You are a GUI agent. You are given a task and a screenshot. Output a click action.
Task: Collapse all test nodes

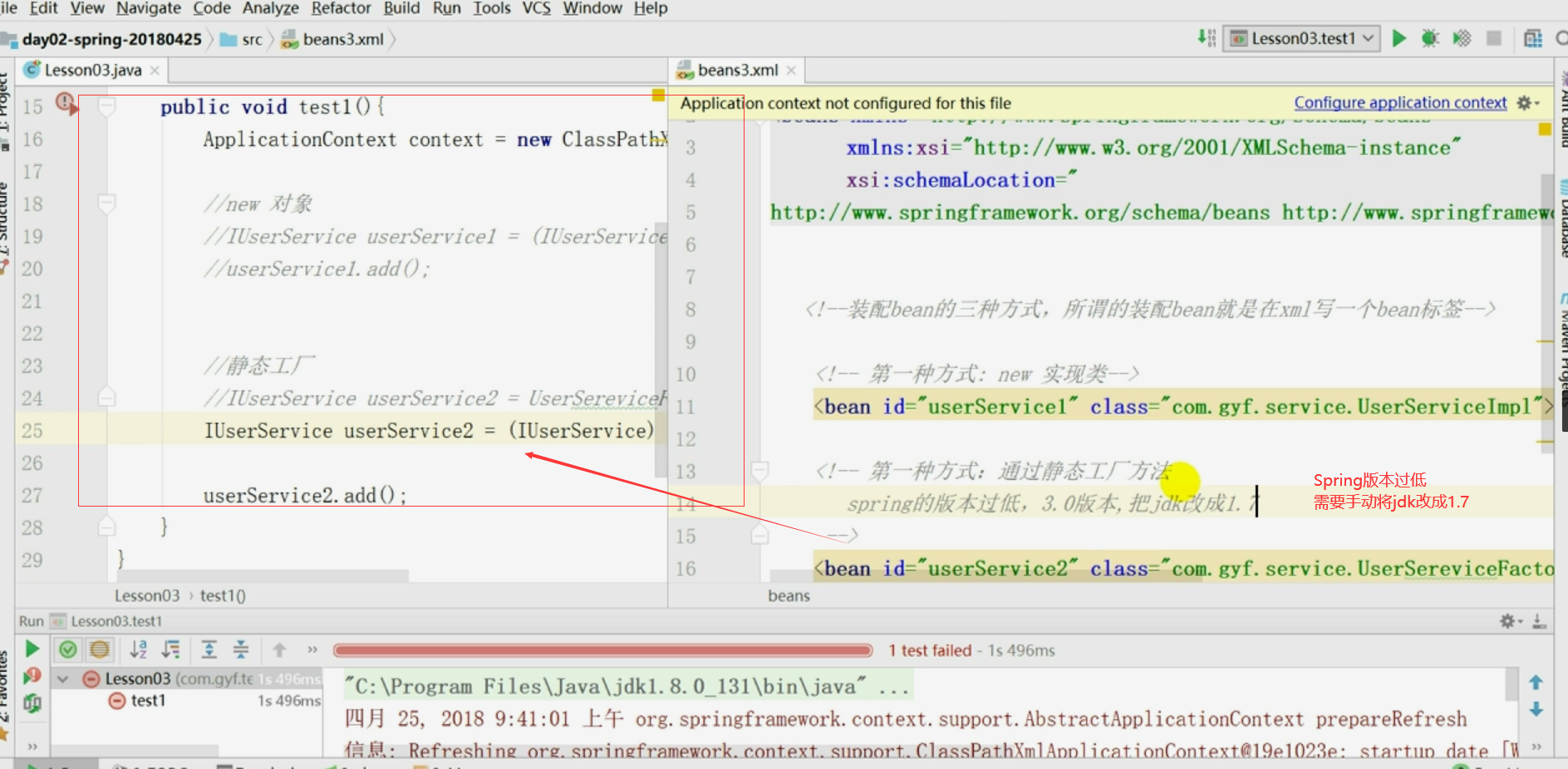pyautogui.click(x=241, y=649)
